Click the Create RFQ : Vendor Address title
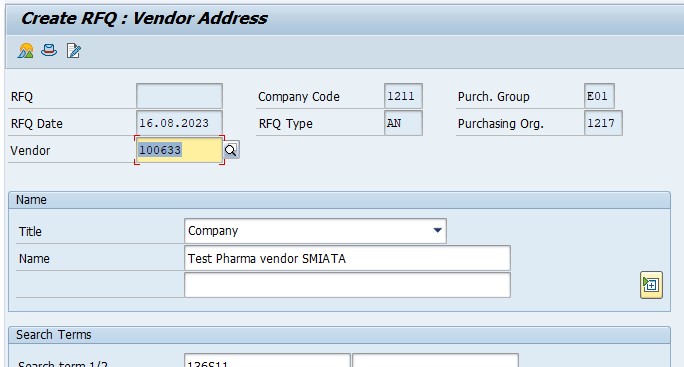The image size is (684, 367). [x=144, y=18]
